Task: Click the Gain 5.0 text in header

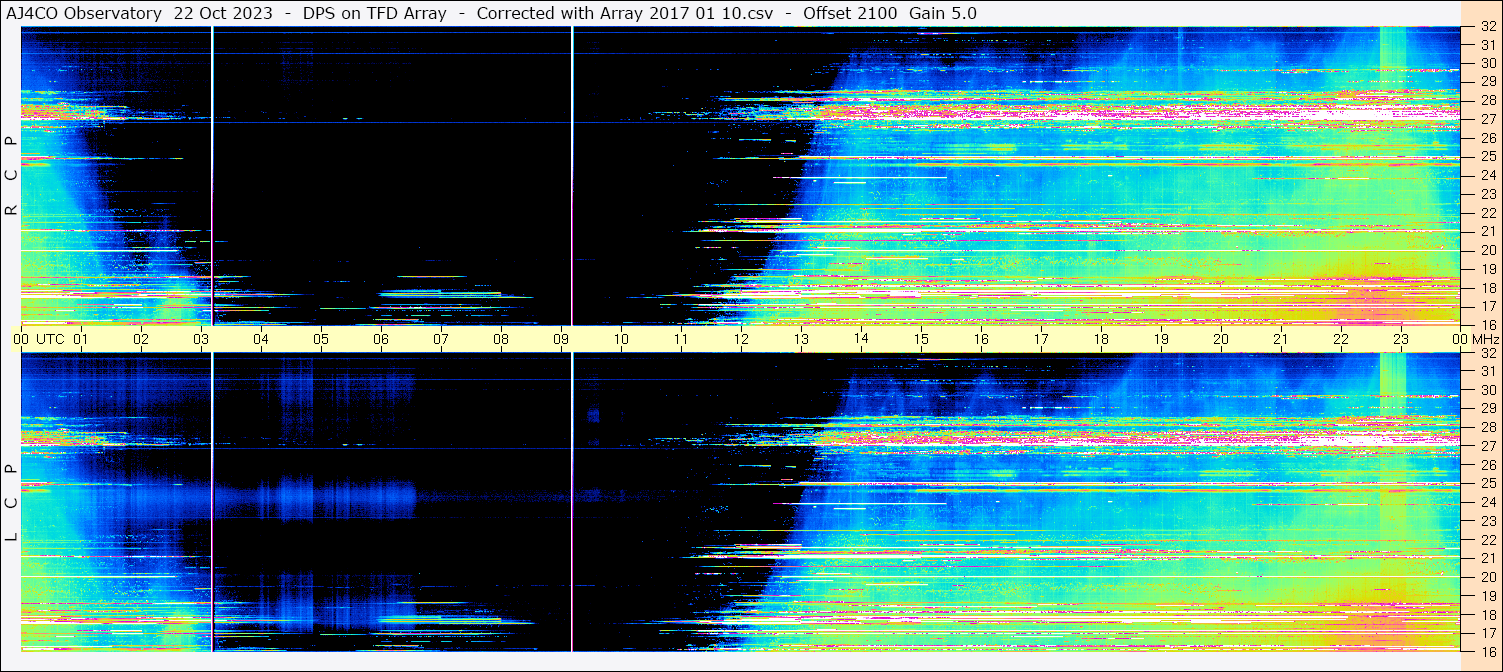Action: point(943,13)
